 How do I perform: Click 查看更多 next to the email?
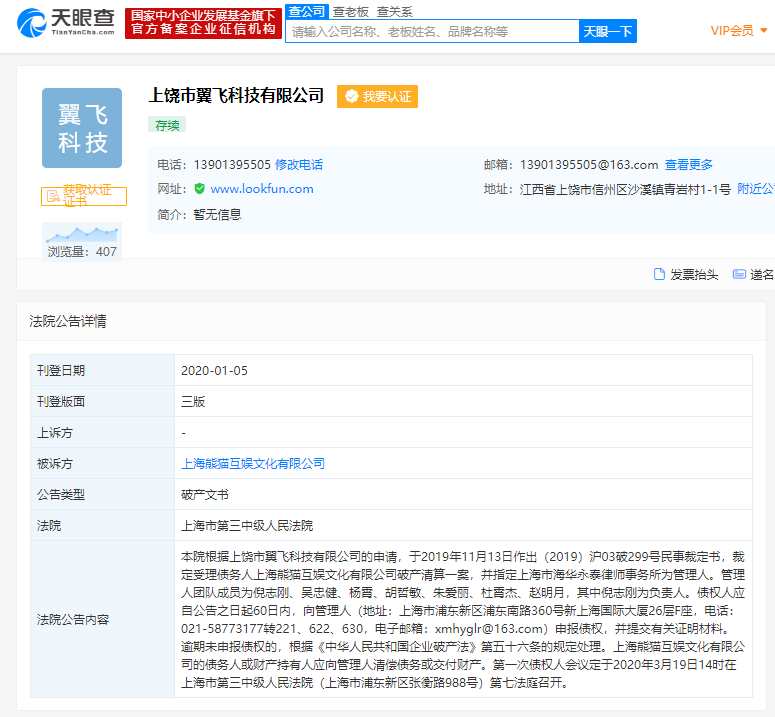(x=689, y=165)
